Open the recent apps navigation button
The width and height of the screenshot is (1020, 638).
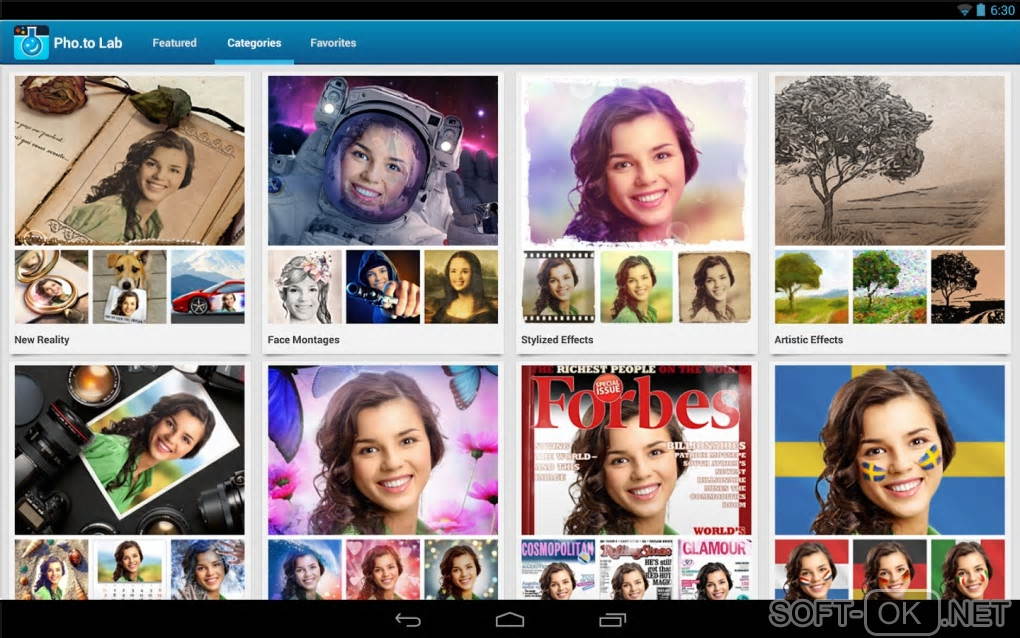pyautogui.click(x=611, y=620)
